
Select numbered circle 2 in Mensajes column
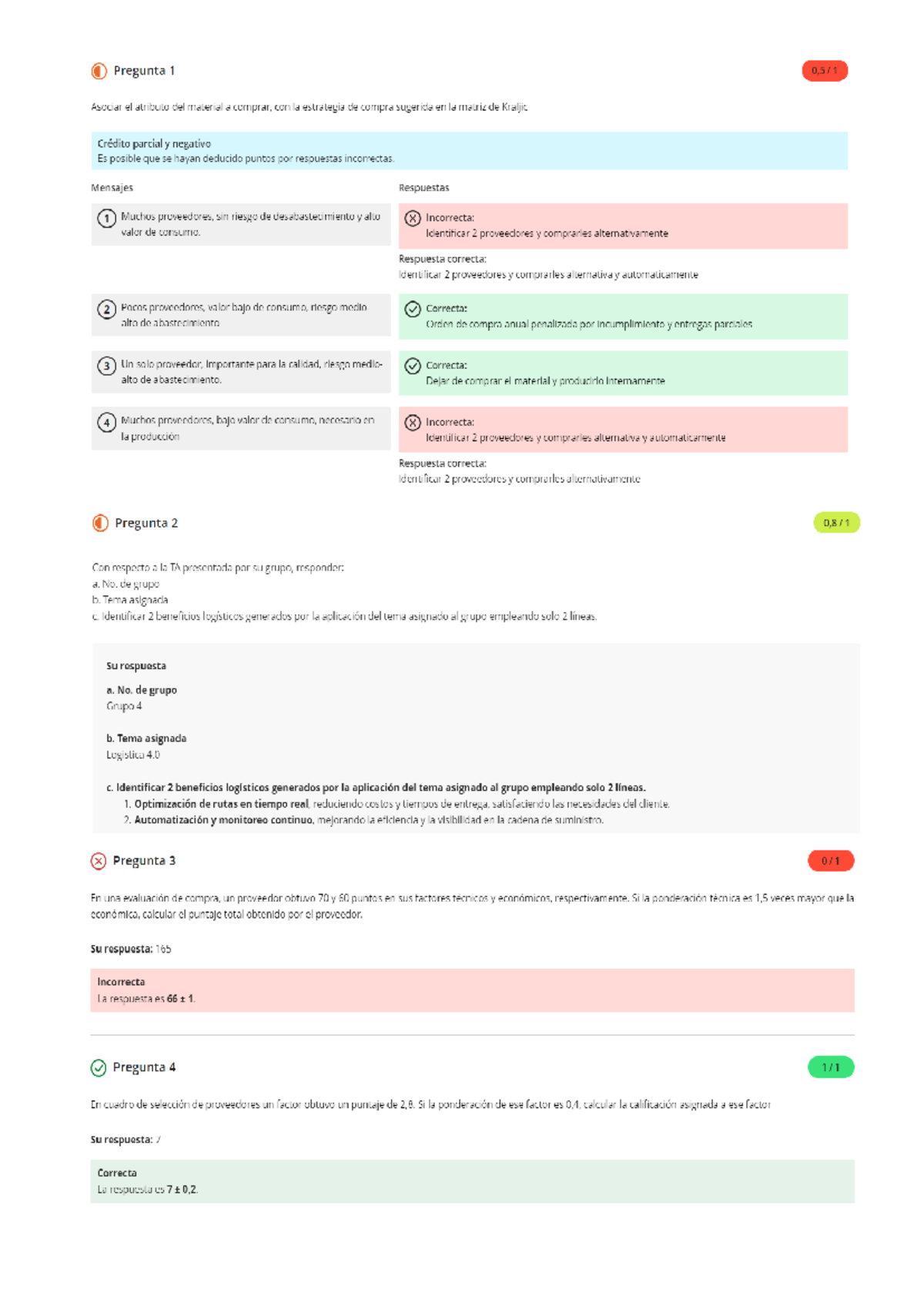tap(107, 310)
